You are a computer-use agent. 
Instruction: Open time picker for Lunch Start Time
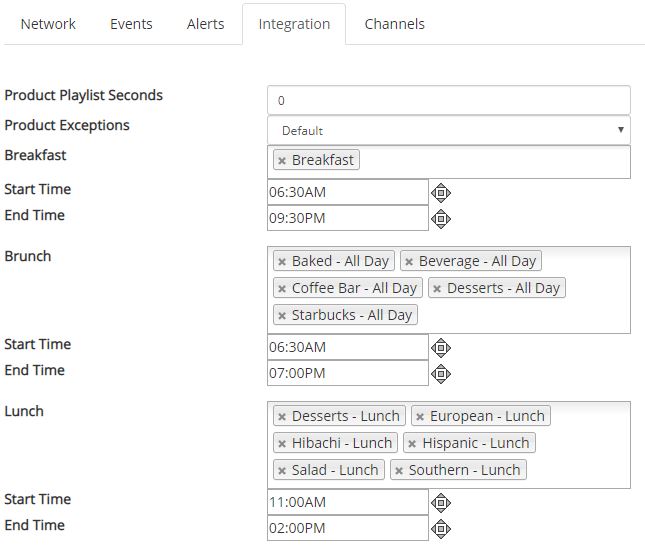441,503
